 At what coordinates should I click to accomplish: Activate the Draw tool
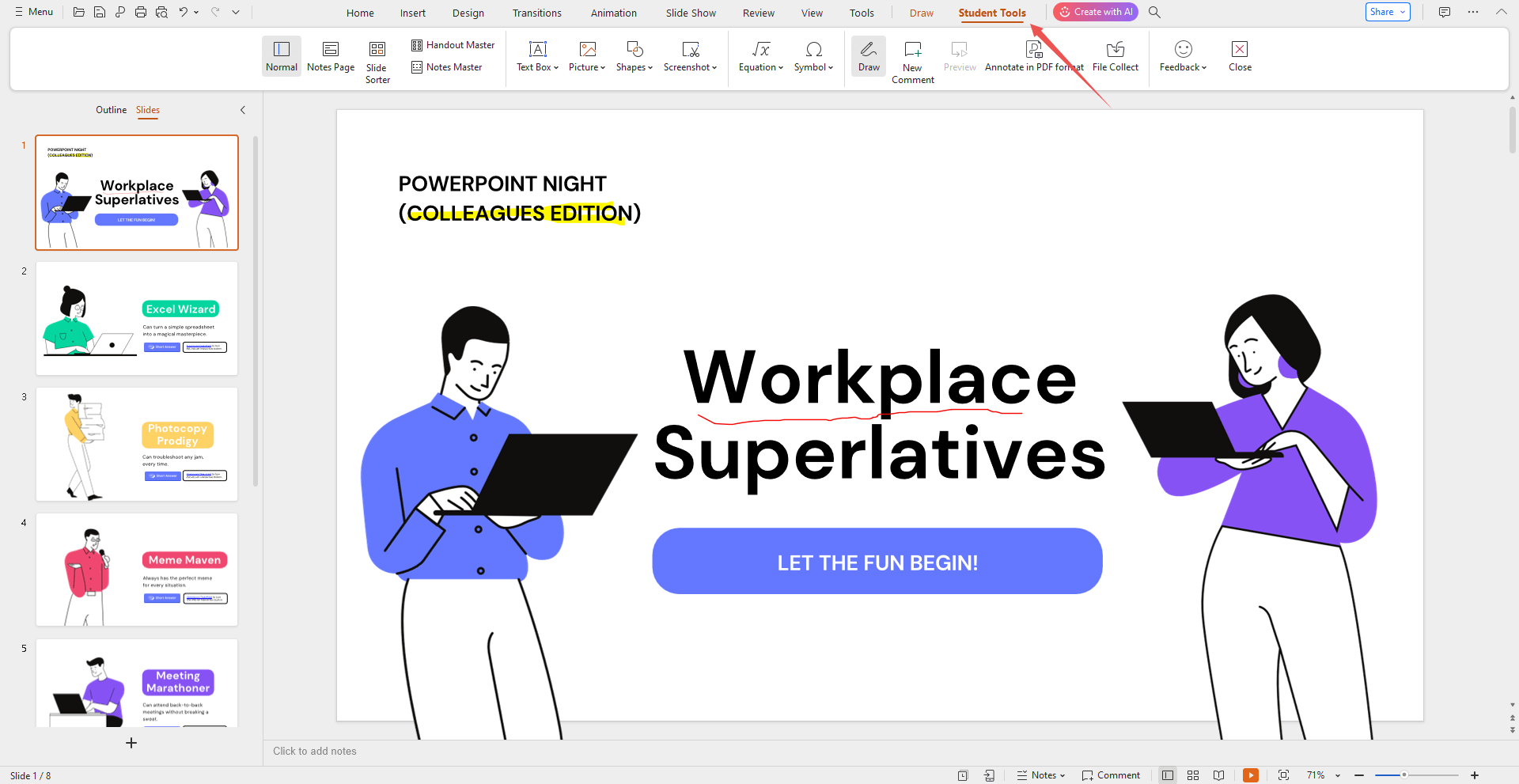tap(868, 56)
